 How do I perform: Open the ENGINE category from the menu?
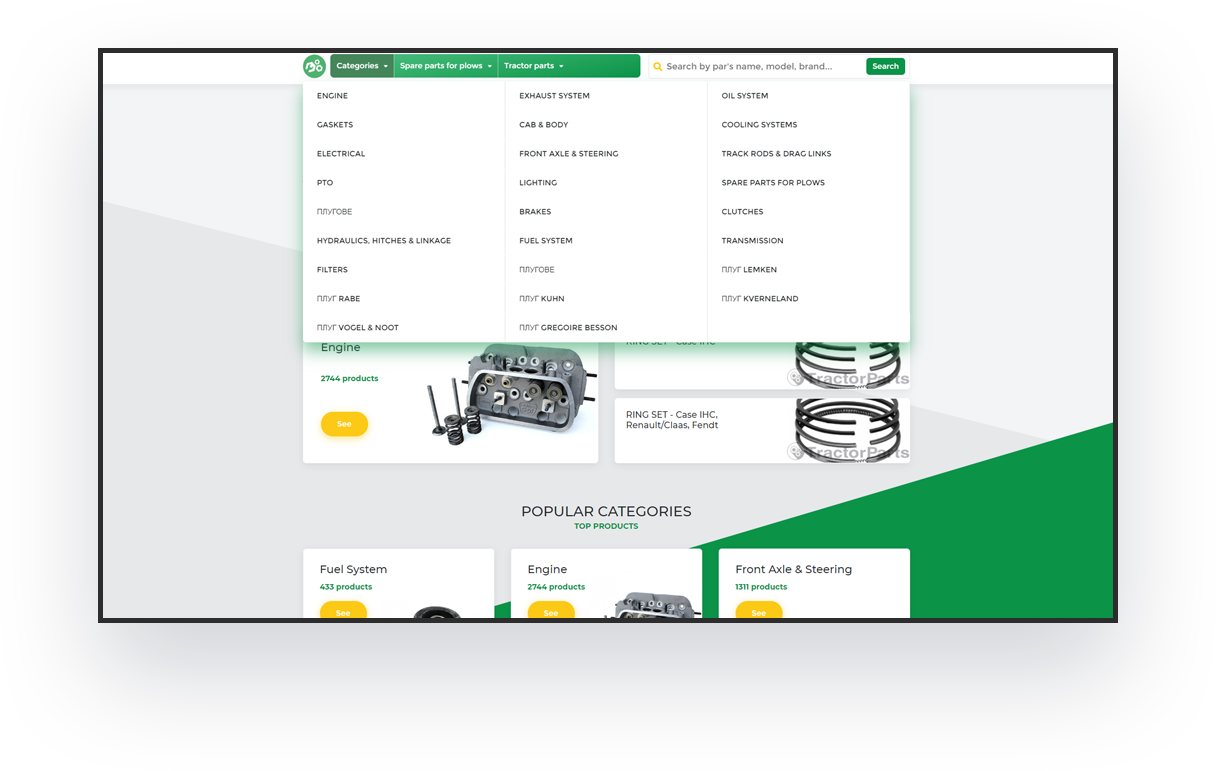point(332,95)
